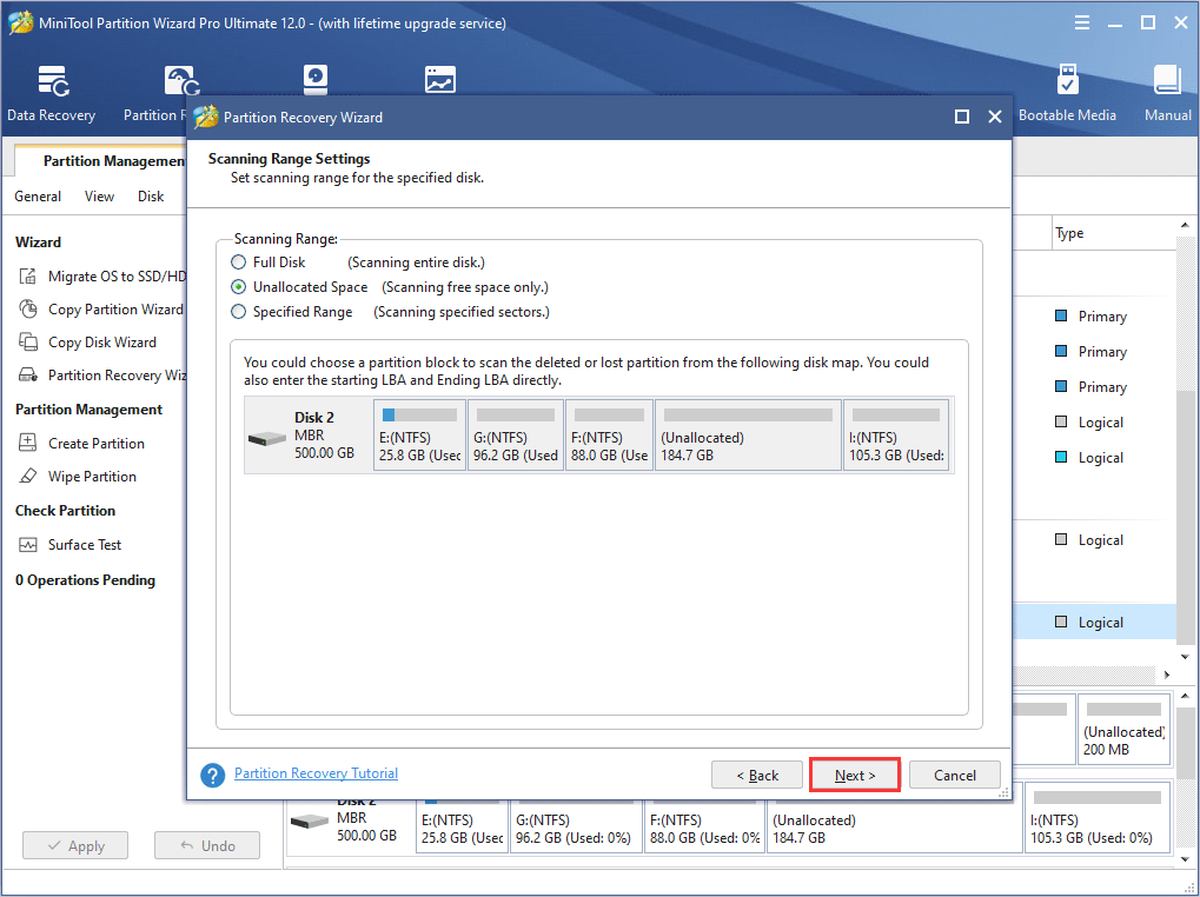Click the Migrate OS to SSD/HD icon

(x=28, y=276)
